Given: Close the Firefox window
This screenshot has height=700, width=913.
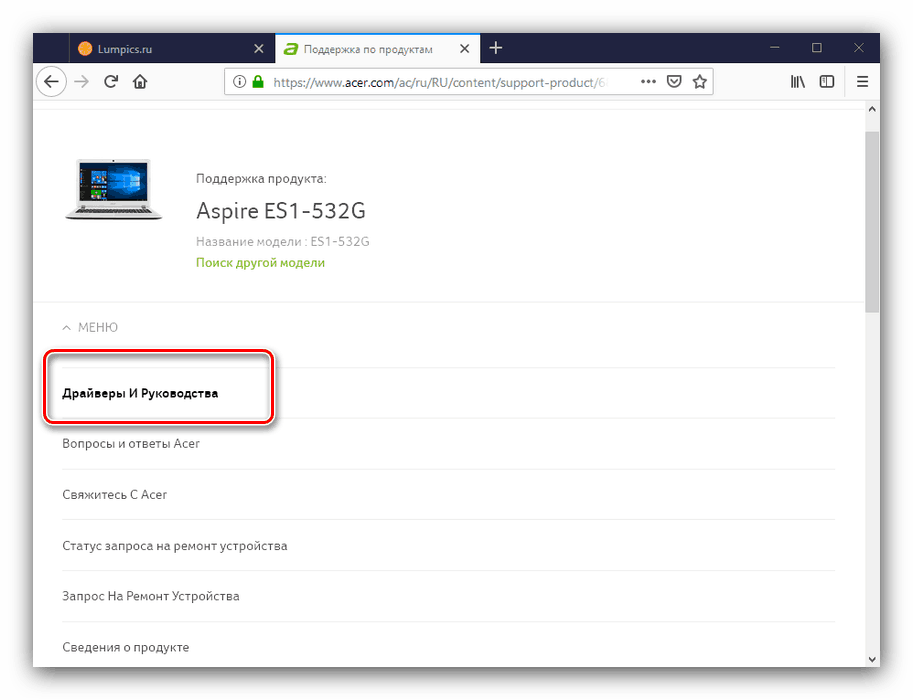Looking at the screenshot, I should [x=858, y=48].
